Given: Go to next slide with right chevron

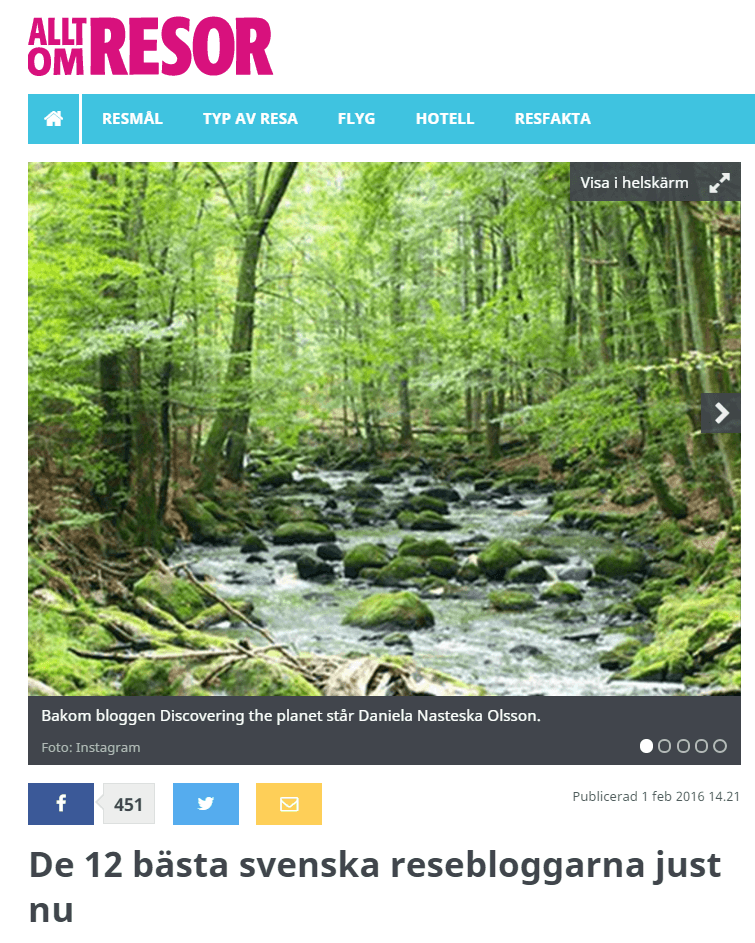Looking at the screenshot, I should pyautogui.click(x=721, y=413).
